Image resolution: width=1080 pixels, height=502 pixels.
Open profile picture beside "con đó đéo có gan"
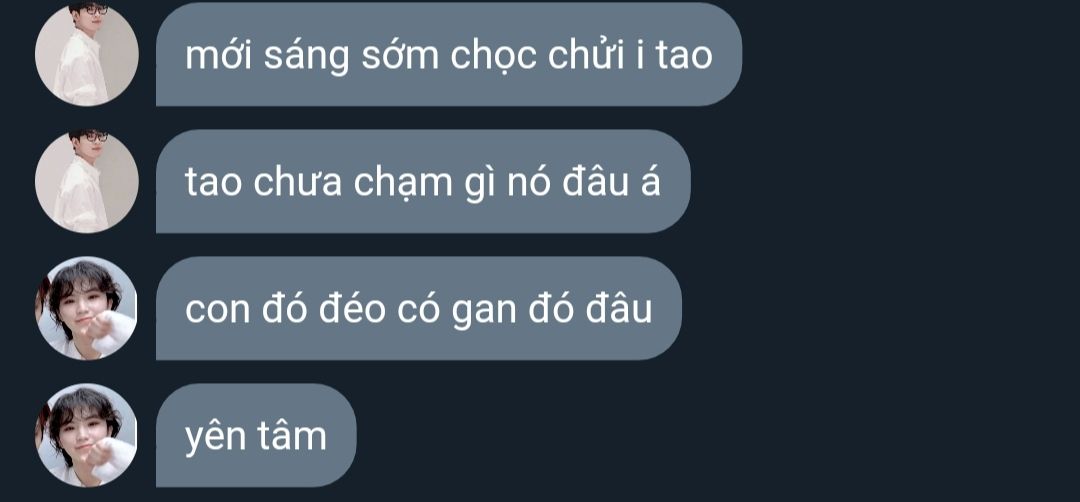tap(87, 308)
